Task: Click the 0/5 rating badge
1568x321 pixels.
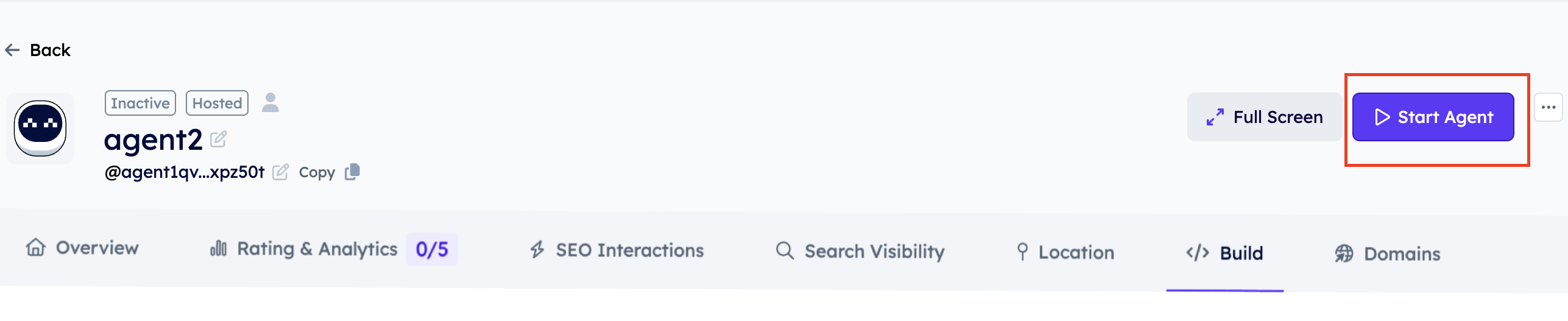Action: coord(432,249)
